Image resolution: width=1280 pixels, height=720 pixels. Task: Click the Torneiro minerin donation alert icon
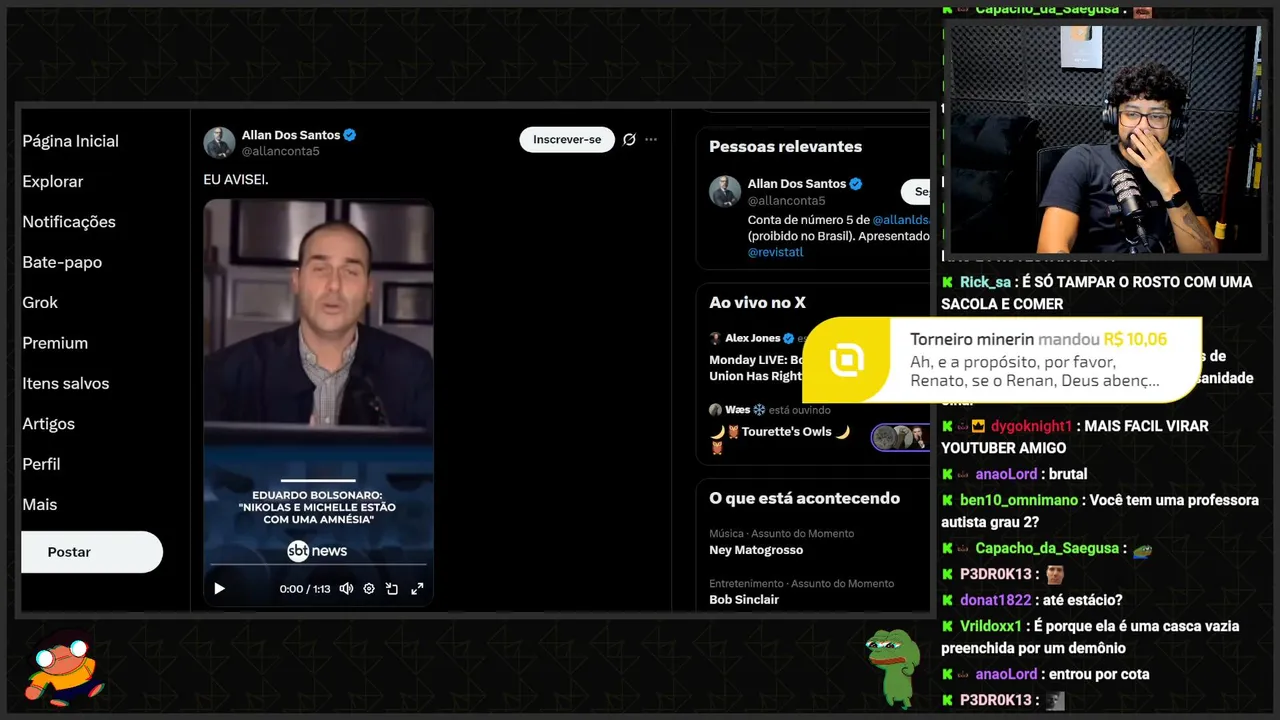[847, 360]
